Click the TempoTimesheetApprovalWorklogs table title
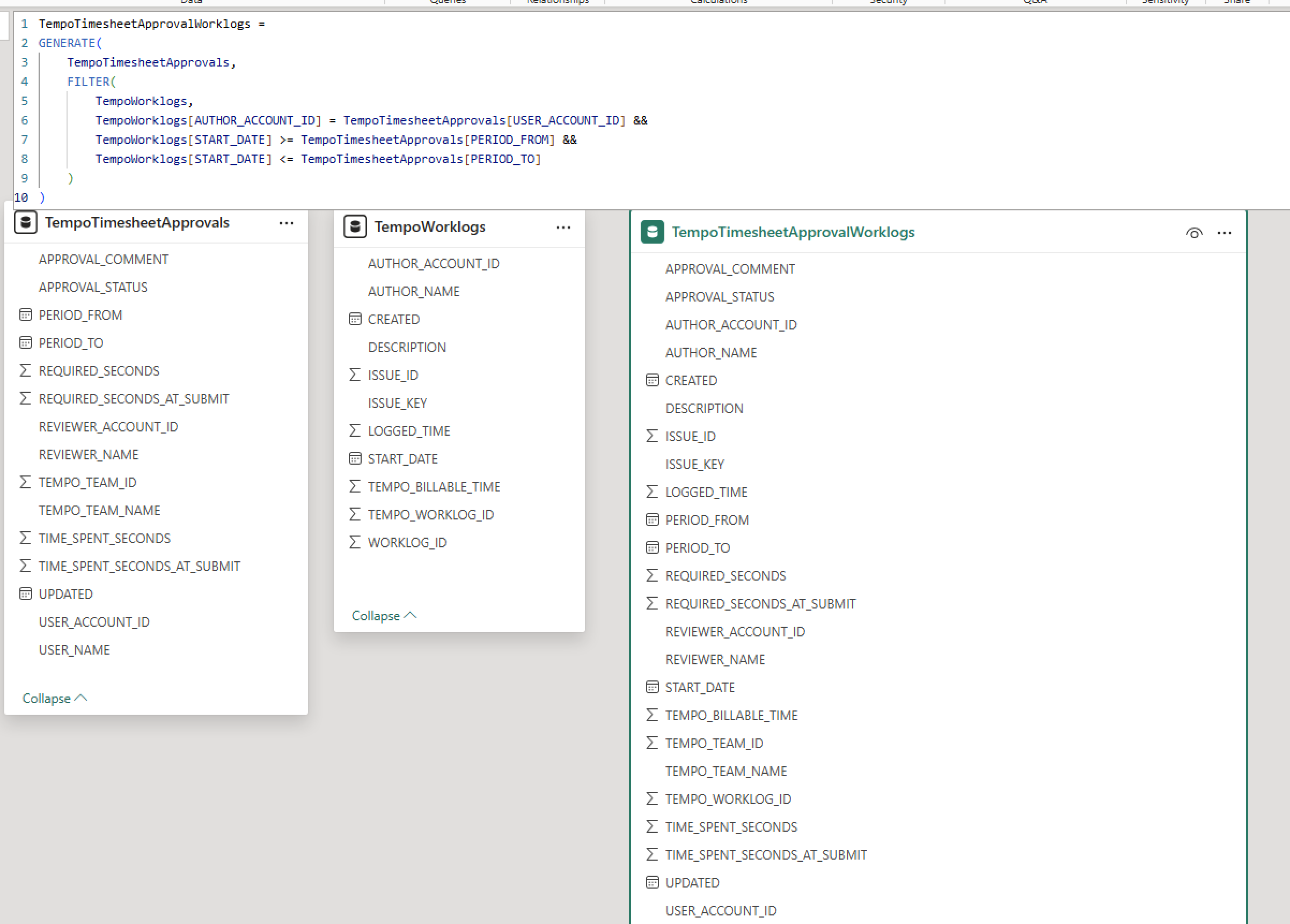 point(793,232)
